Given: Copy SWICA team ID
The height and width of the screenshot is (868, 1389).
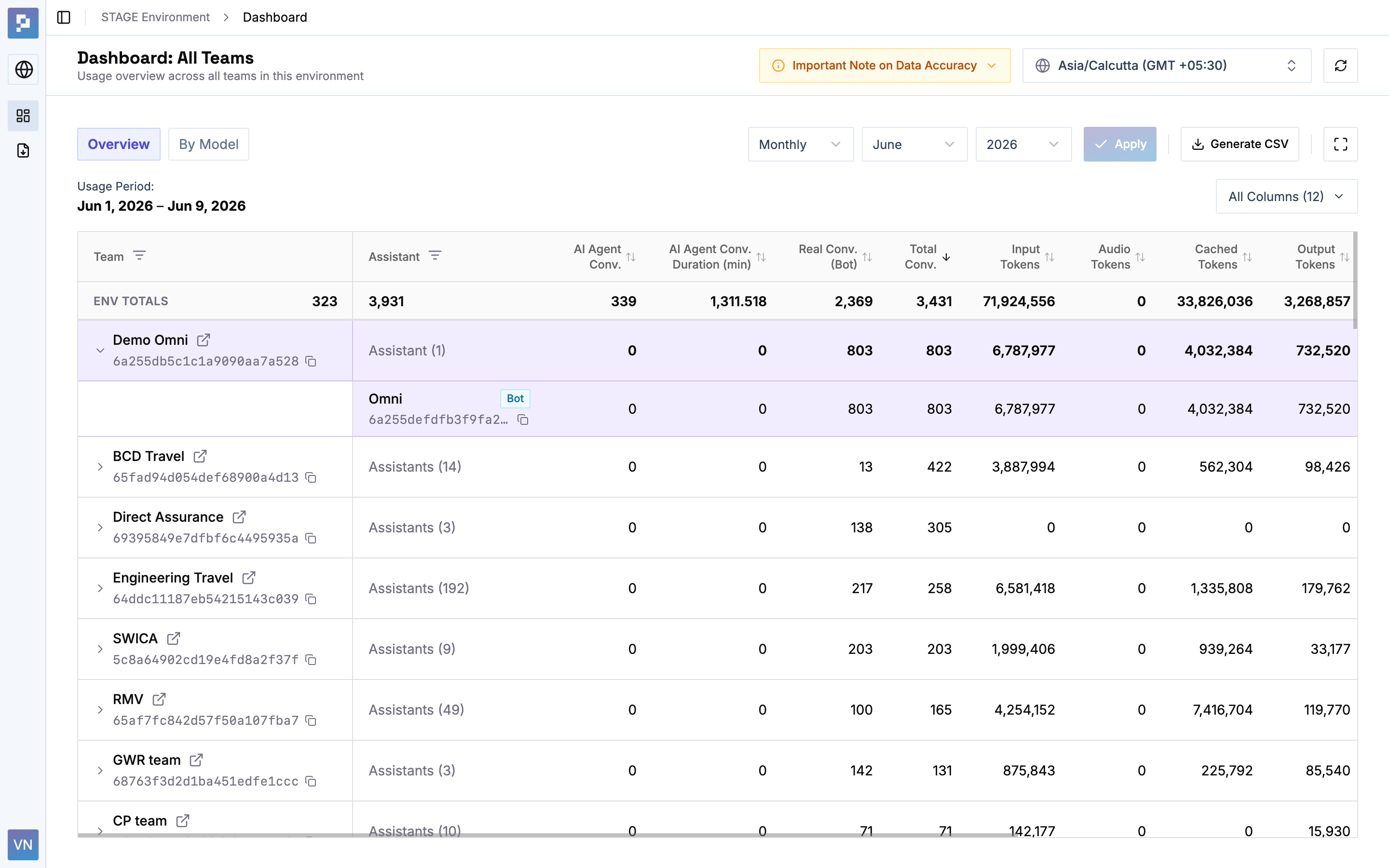Looking at the screenshot, I should point(311,660).
